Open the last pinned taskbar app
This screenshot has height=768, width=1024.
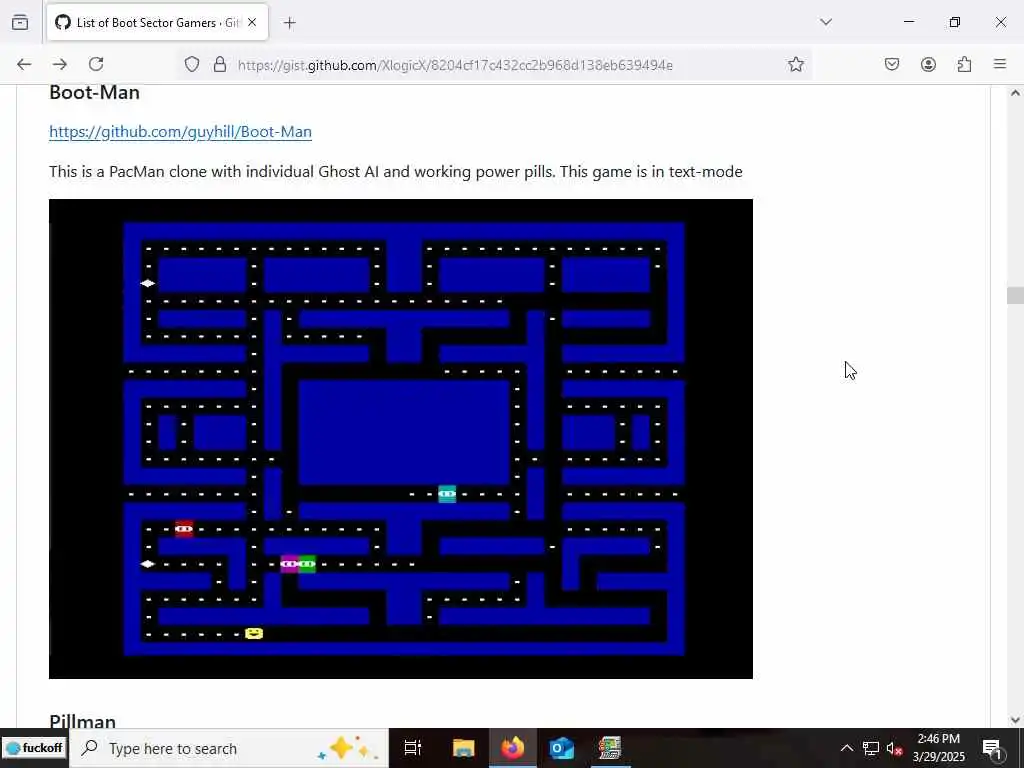(610, 748)
